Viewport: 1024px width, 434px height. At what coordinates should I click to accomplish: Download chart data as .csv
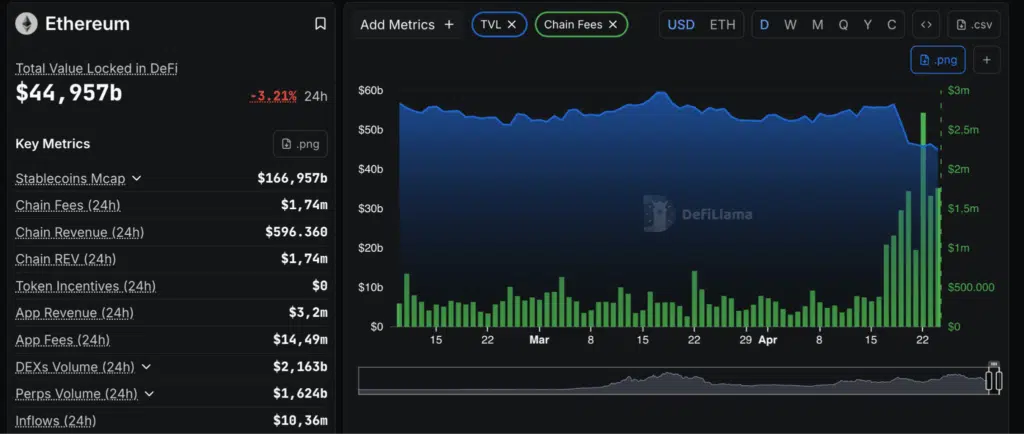(x=974, y=25)
